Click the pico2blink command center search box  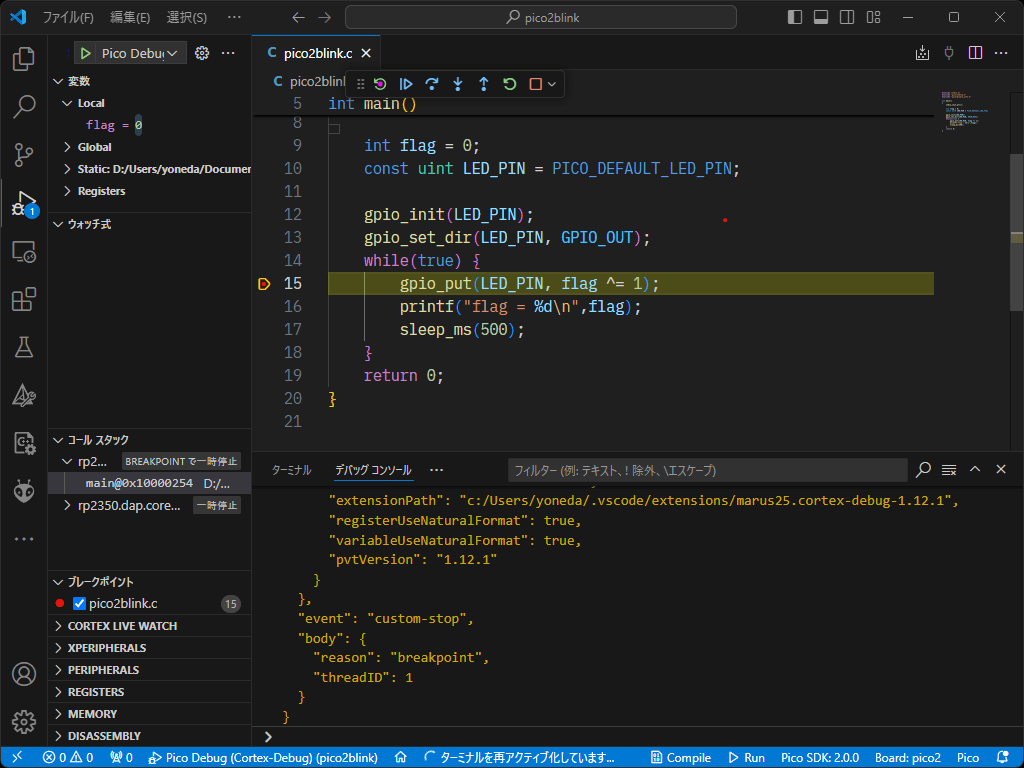pos(541,17)
